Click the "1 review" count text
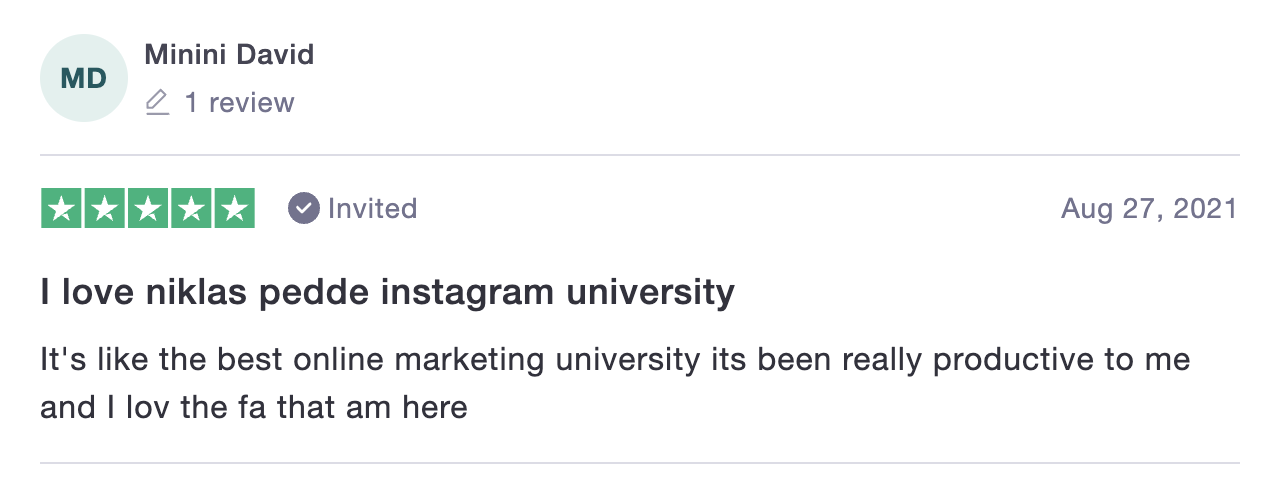The image size is (1282, 478). click(239, 103)
